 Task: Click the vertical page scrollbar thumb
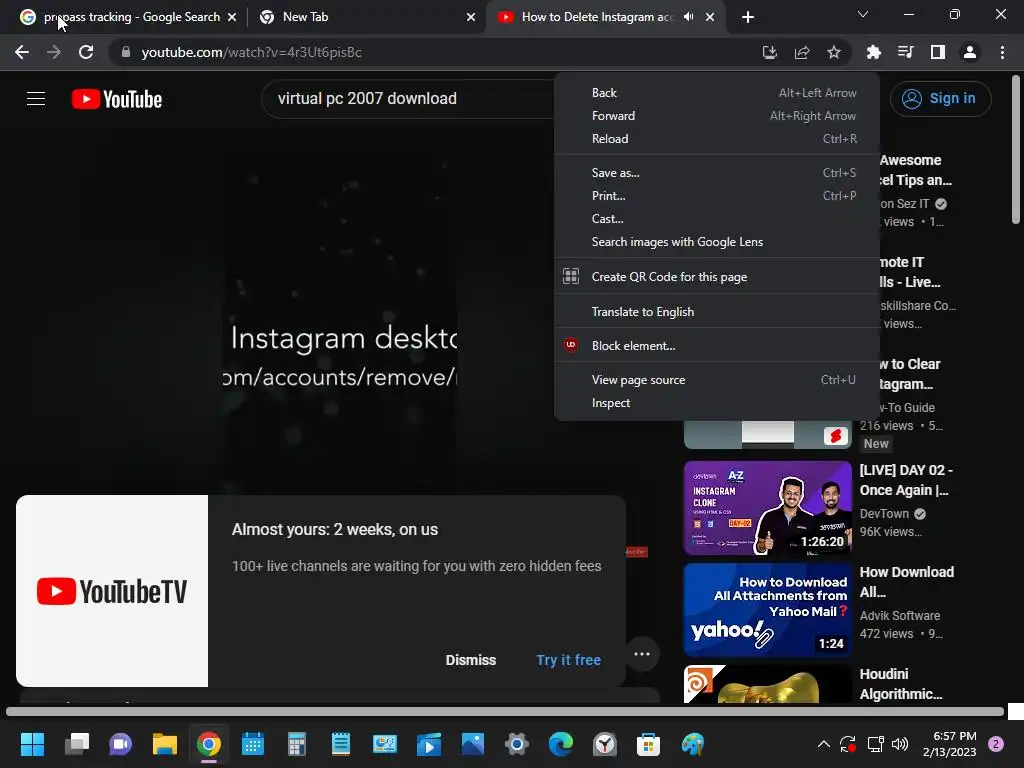pyautogui.click(x=1016, y=150)
